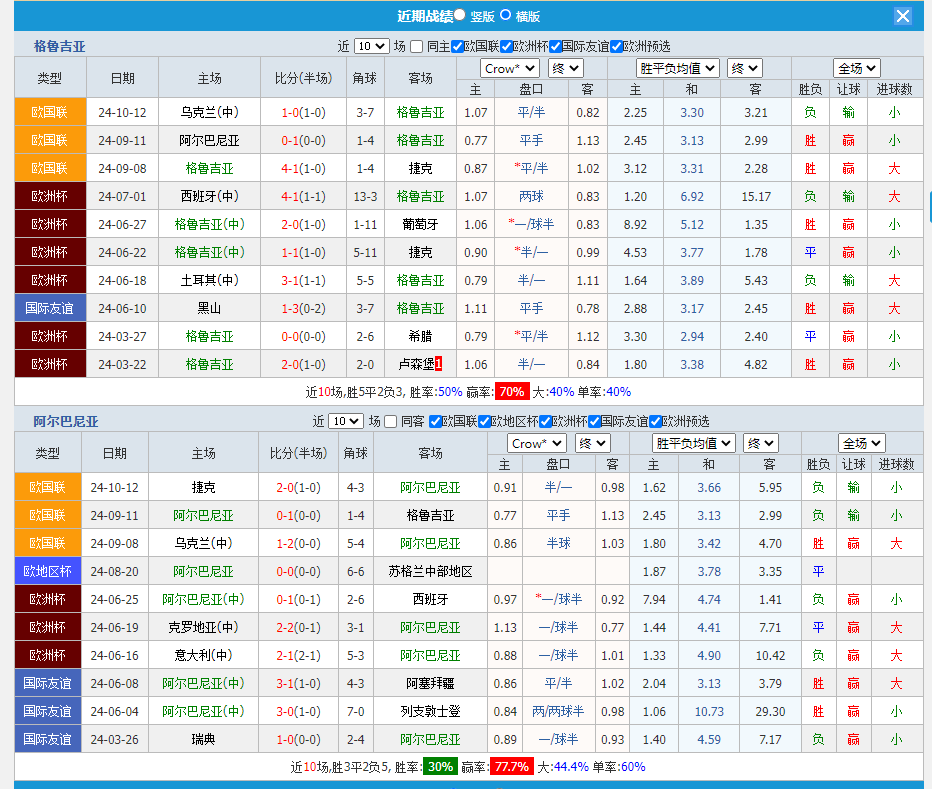The width and height of the screenshot is (932, 789).
Task: Select the 竖版 layout radio button
Action: tap(459, 15)
